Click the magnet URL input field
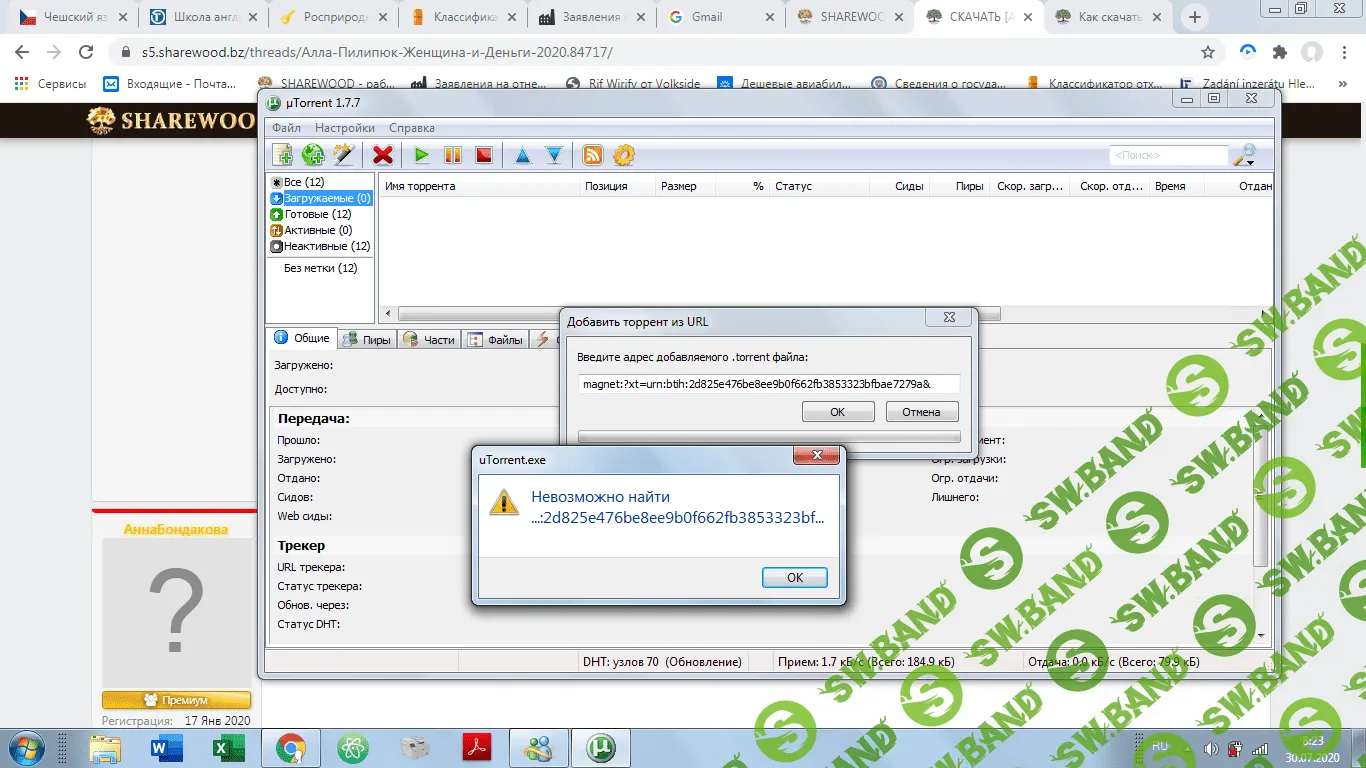 pos(768,384)
